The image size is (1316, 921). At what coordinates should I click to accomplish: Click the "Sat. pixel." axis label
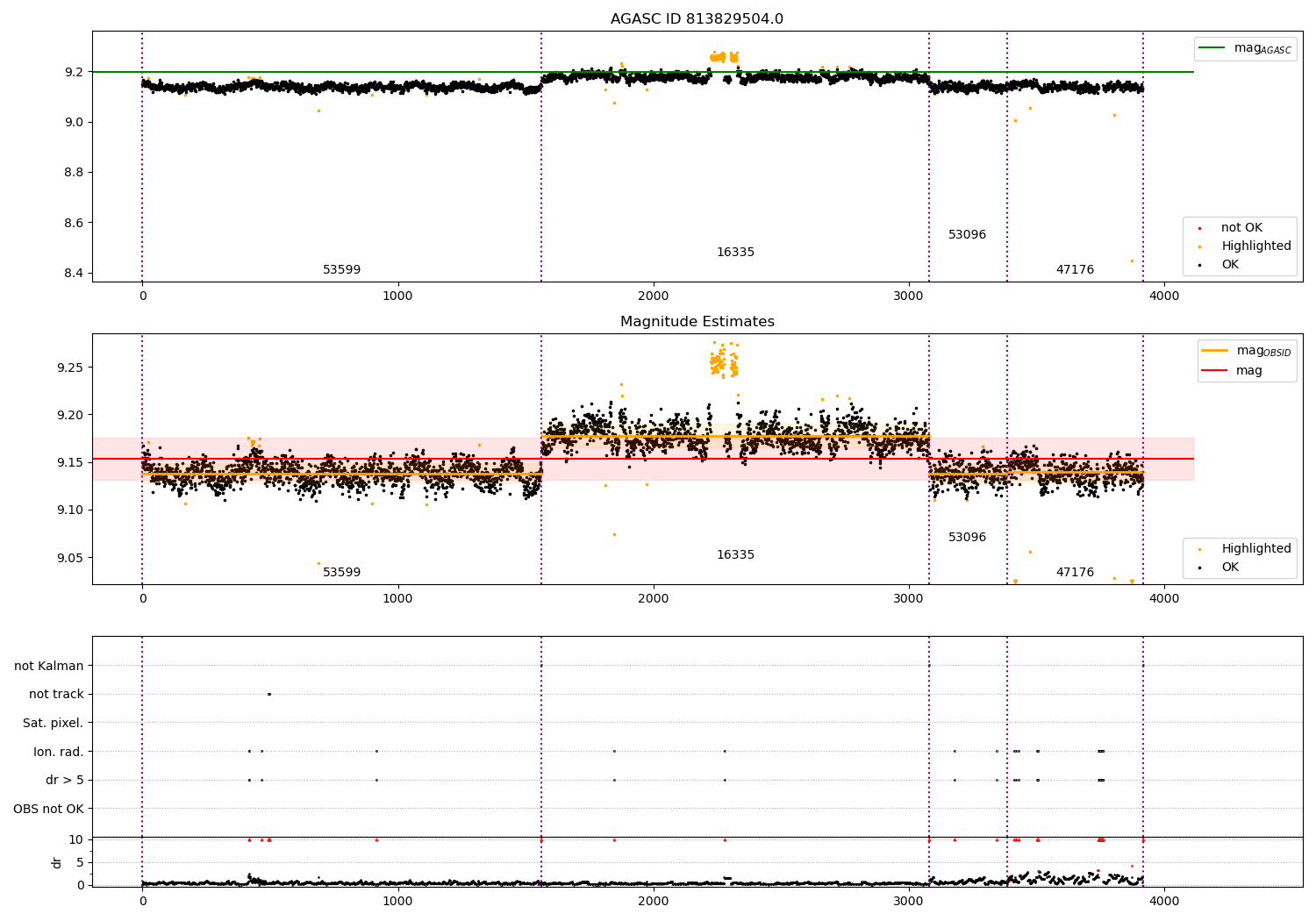click(54, 724)
